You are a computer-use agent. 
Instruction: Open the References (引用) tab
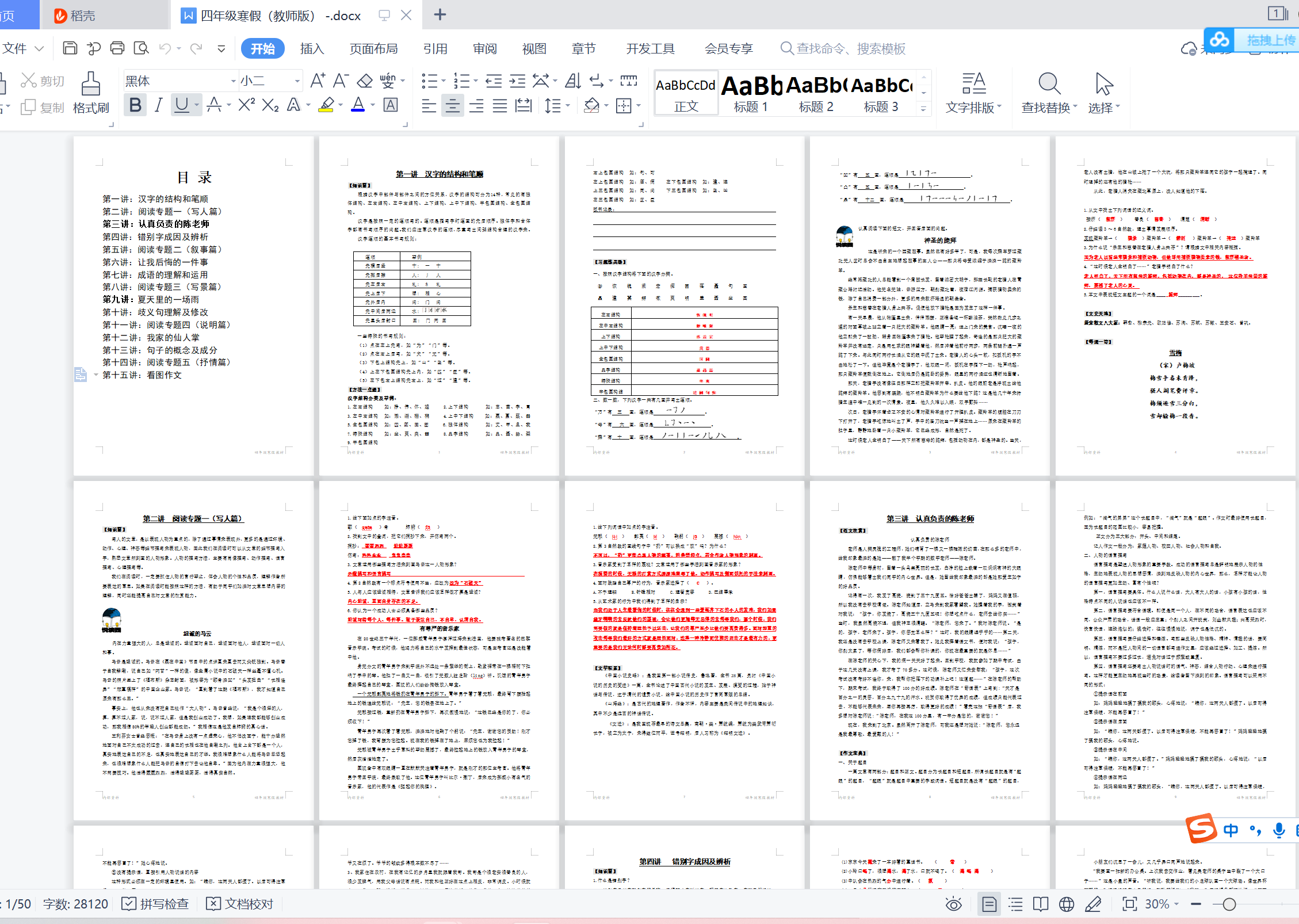[435, 49]
